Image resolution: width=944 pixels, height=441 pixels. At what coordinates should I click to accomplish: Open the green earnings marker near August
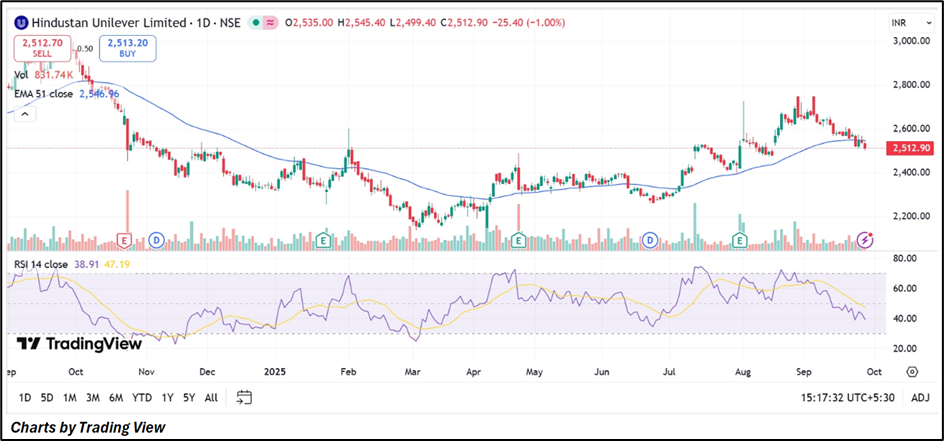(739, 241)
